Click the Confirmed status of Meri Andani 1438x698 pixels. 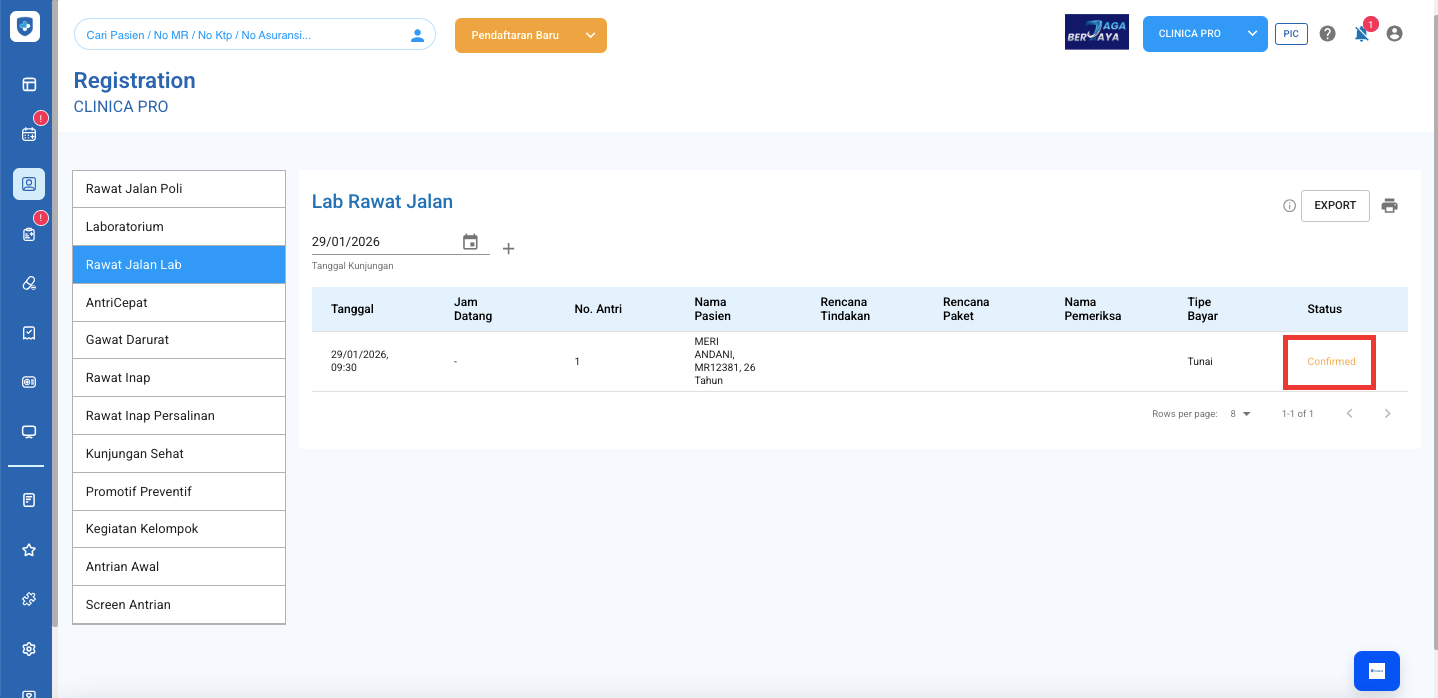point(1330,362)
